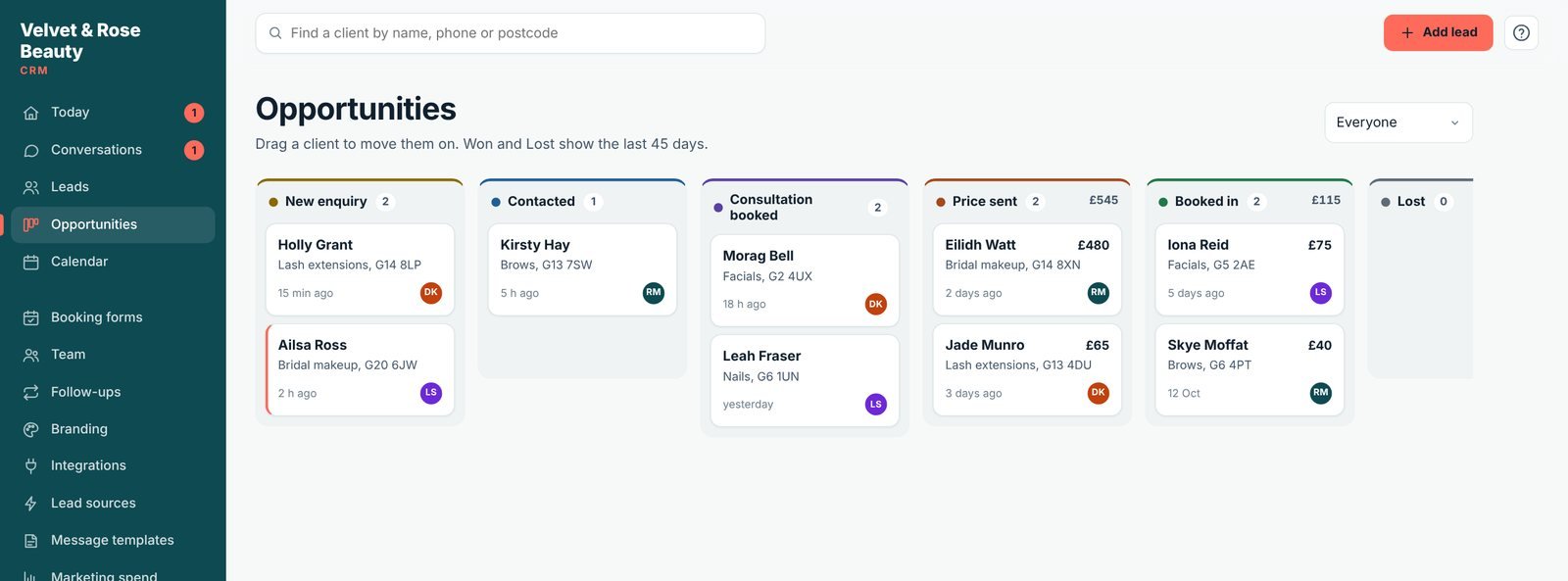This screenshot has width=1568, height=581.
Task: Click RM avatar on Kirsty Hay card
Action: coord(654,293)
